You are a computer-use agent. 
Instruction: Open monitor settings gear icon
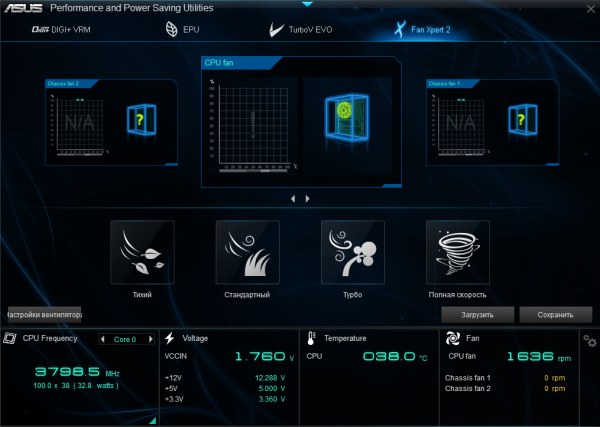point(590,341)
